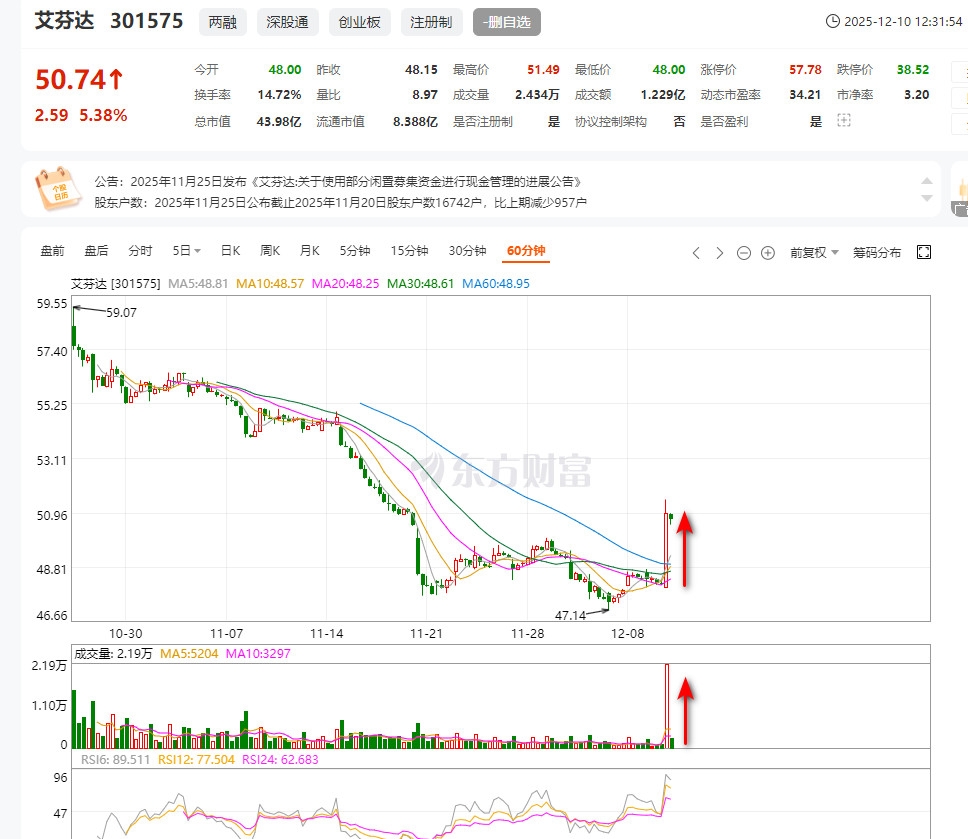Click the MA60:48.95 indicator label
This screenshot has width=968, height=839.
(496, 283)
